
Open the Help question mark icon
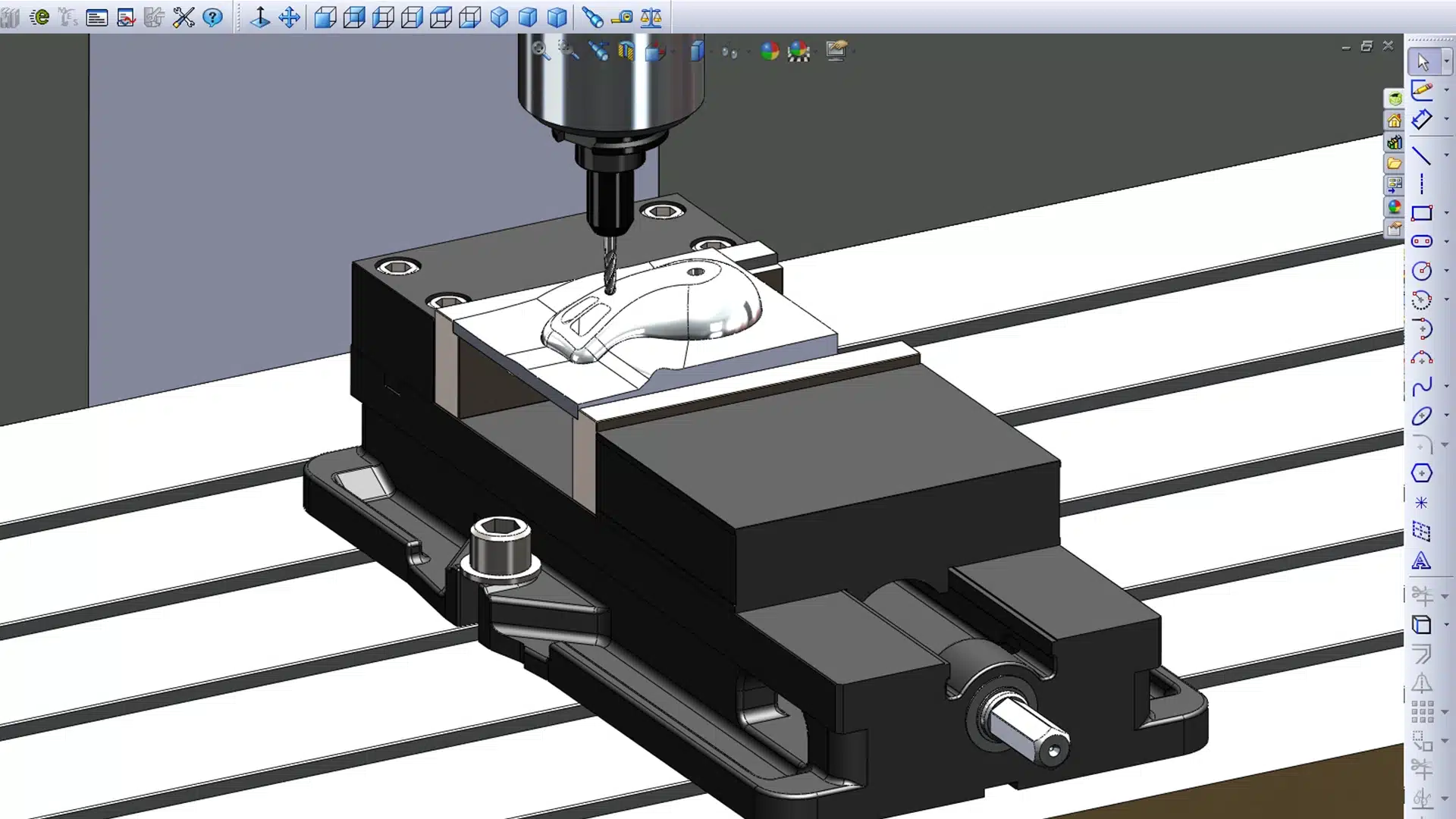(x=213, y=17)
